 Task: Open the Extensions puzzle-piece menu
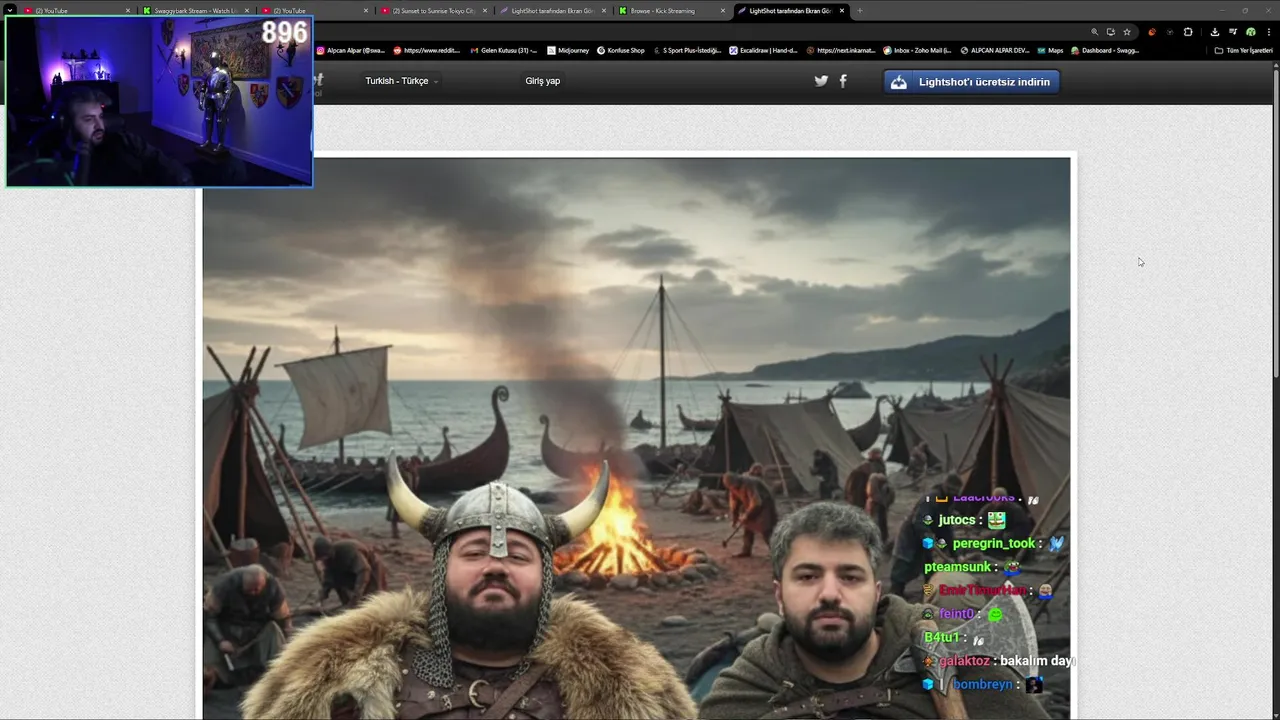[x=1188, y=32]
